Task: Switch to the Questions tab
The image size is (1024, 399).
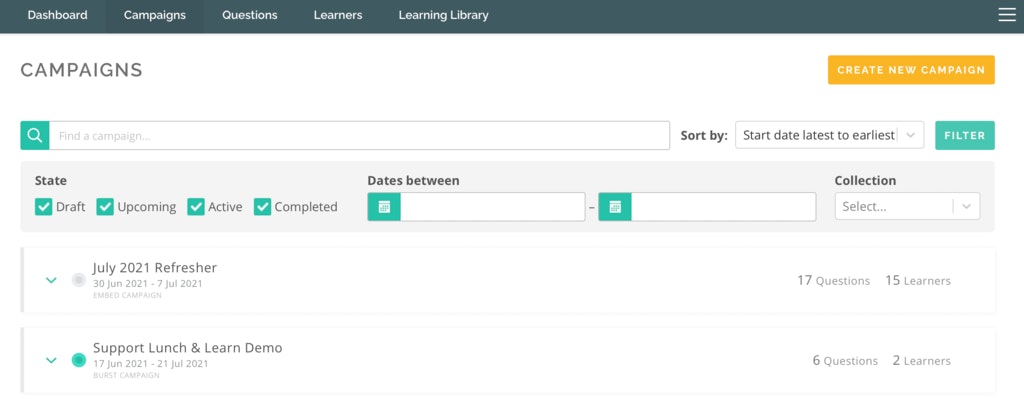Action: tap(249, 15)
